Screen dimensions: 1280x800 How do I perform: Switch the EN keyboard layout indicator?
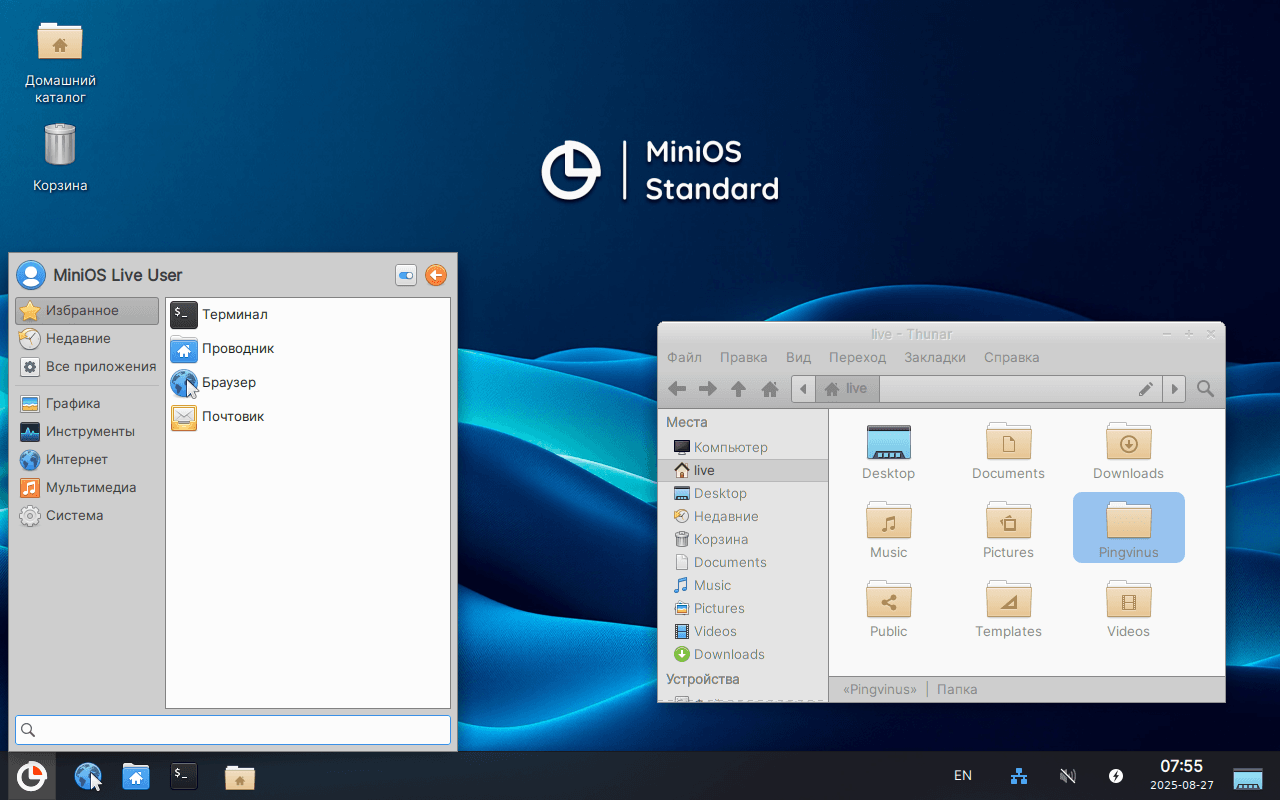point(963,776)
